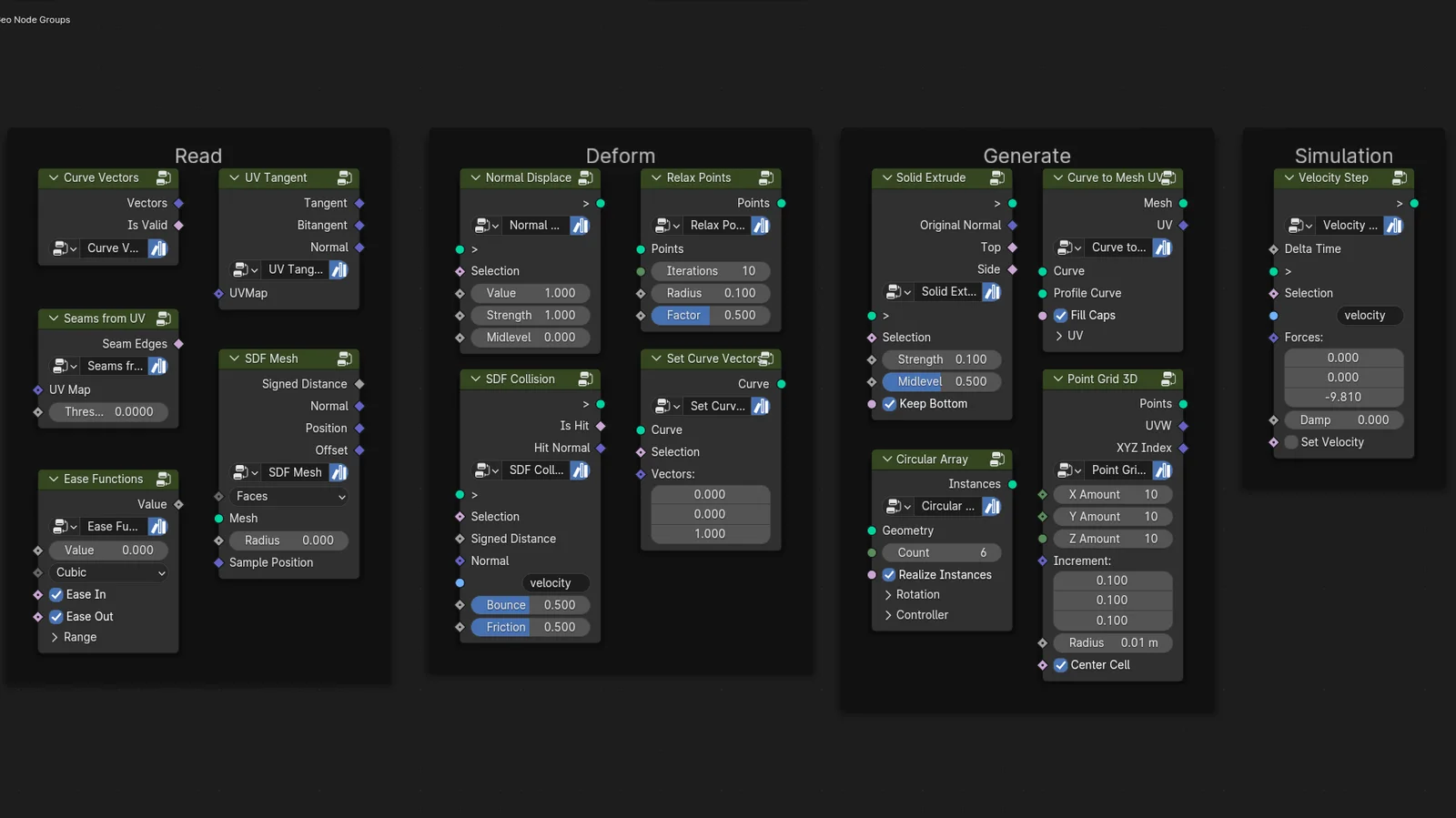
Task: Click the node tree browse icon in SDF Mesh
Action: (x=242, y=473)
